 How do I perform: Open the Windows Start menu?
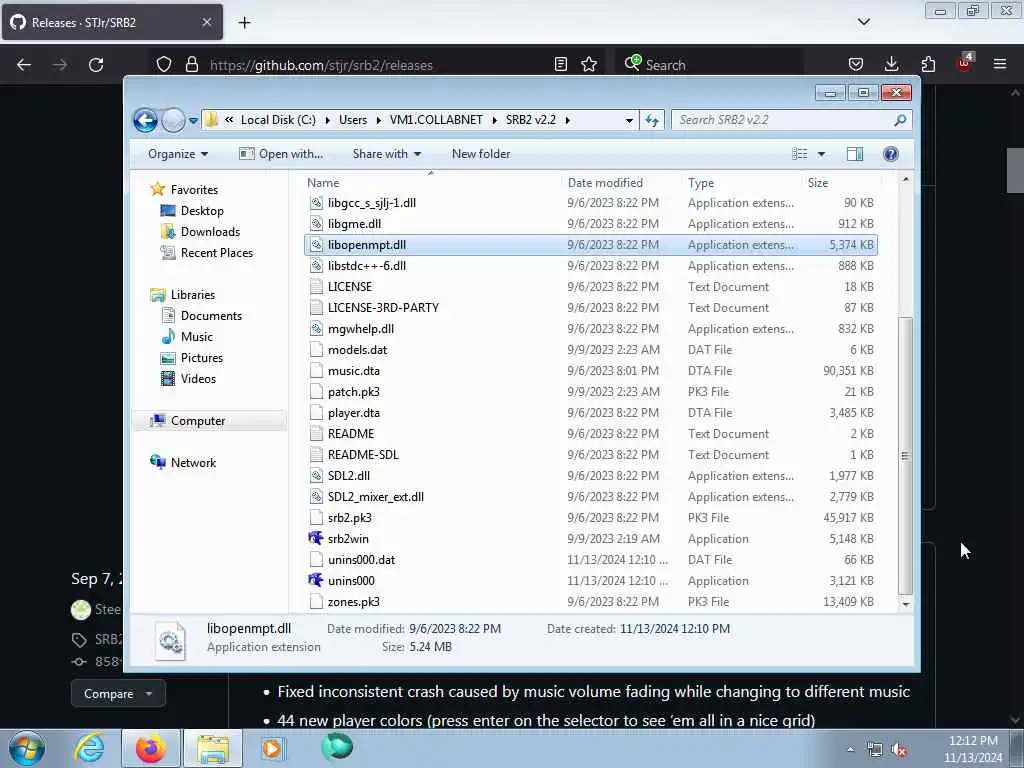coord(27,748)
